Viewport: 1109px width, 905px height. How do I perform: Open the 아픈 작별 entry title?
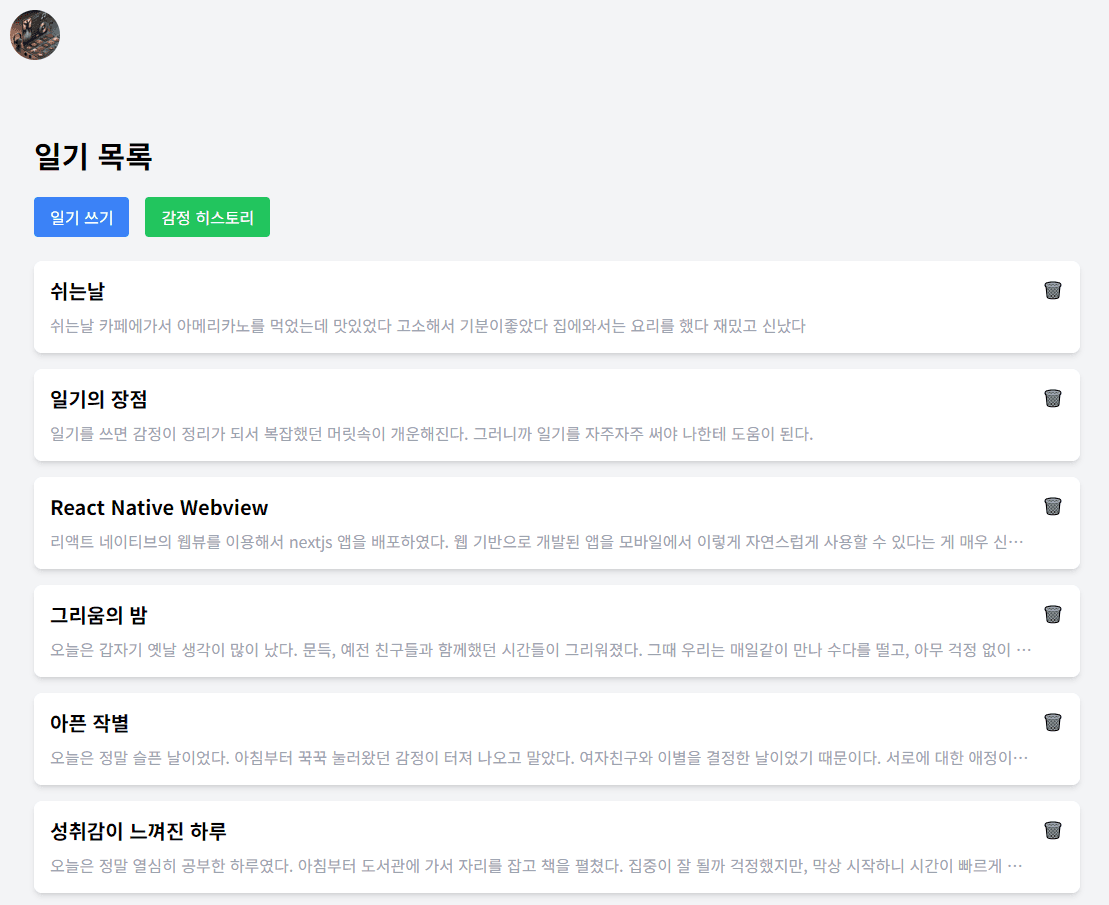(x=89, y=724)
